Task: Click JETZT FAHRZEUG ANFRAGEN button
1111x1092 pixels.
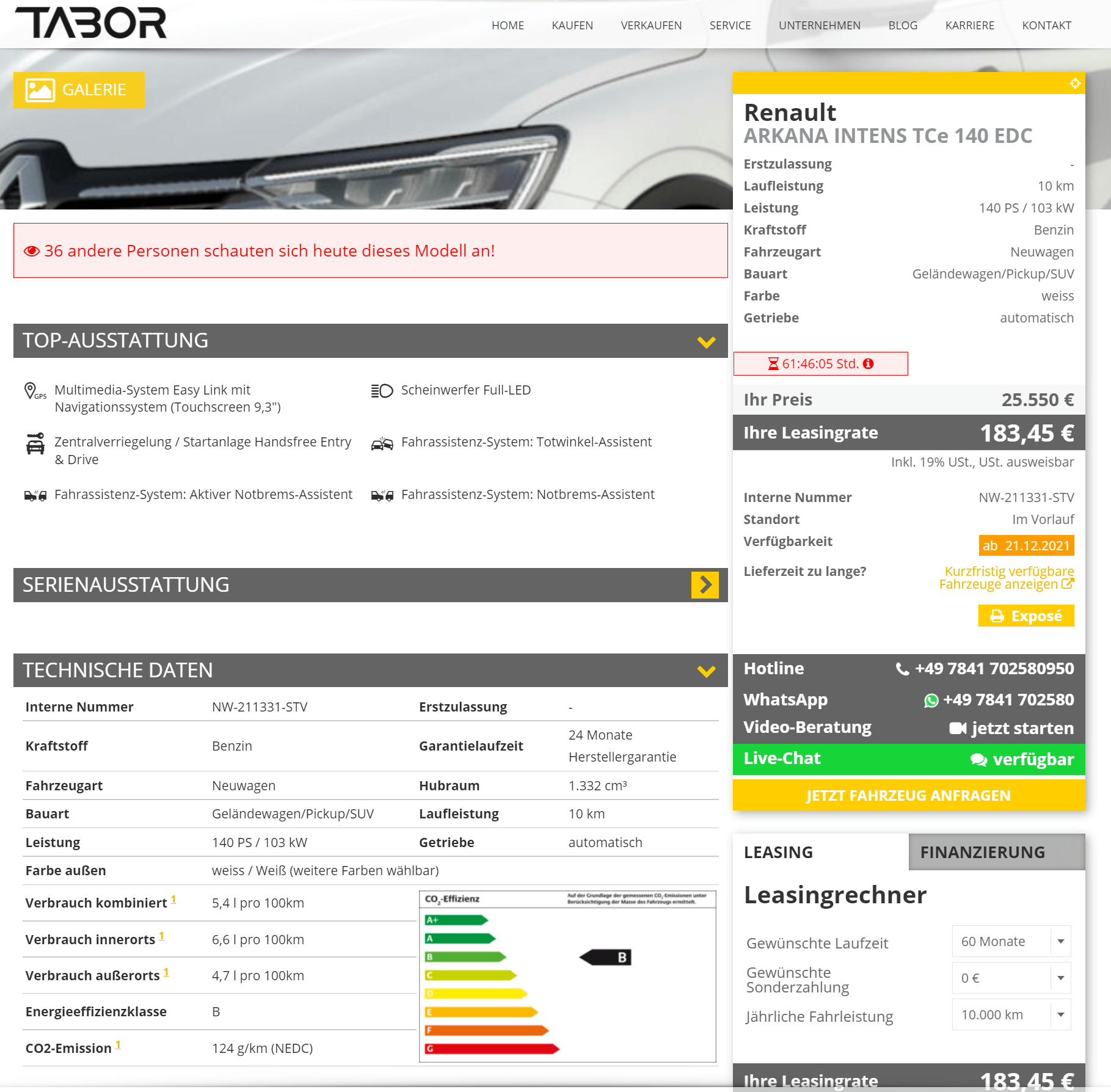Action: [x=909, y=796]
